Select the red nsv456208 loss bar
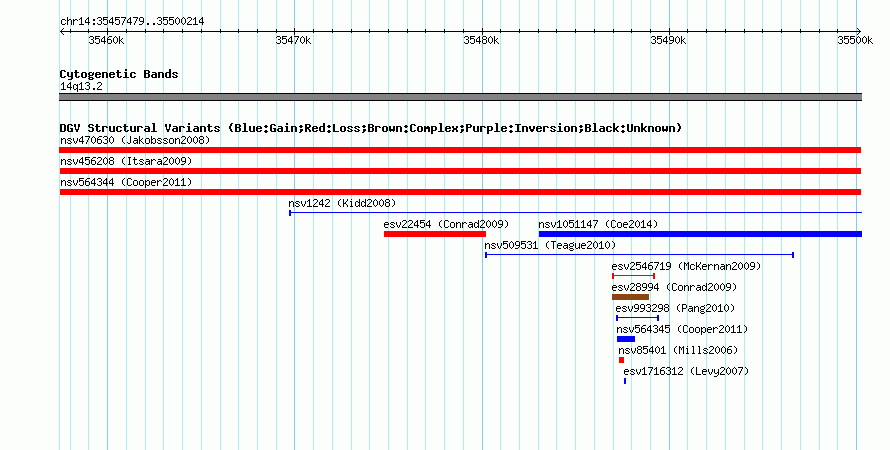Screen dimensions: 890x450 coord(460,171)
